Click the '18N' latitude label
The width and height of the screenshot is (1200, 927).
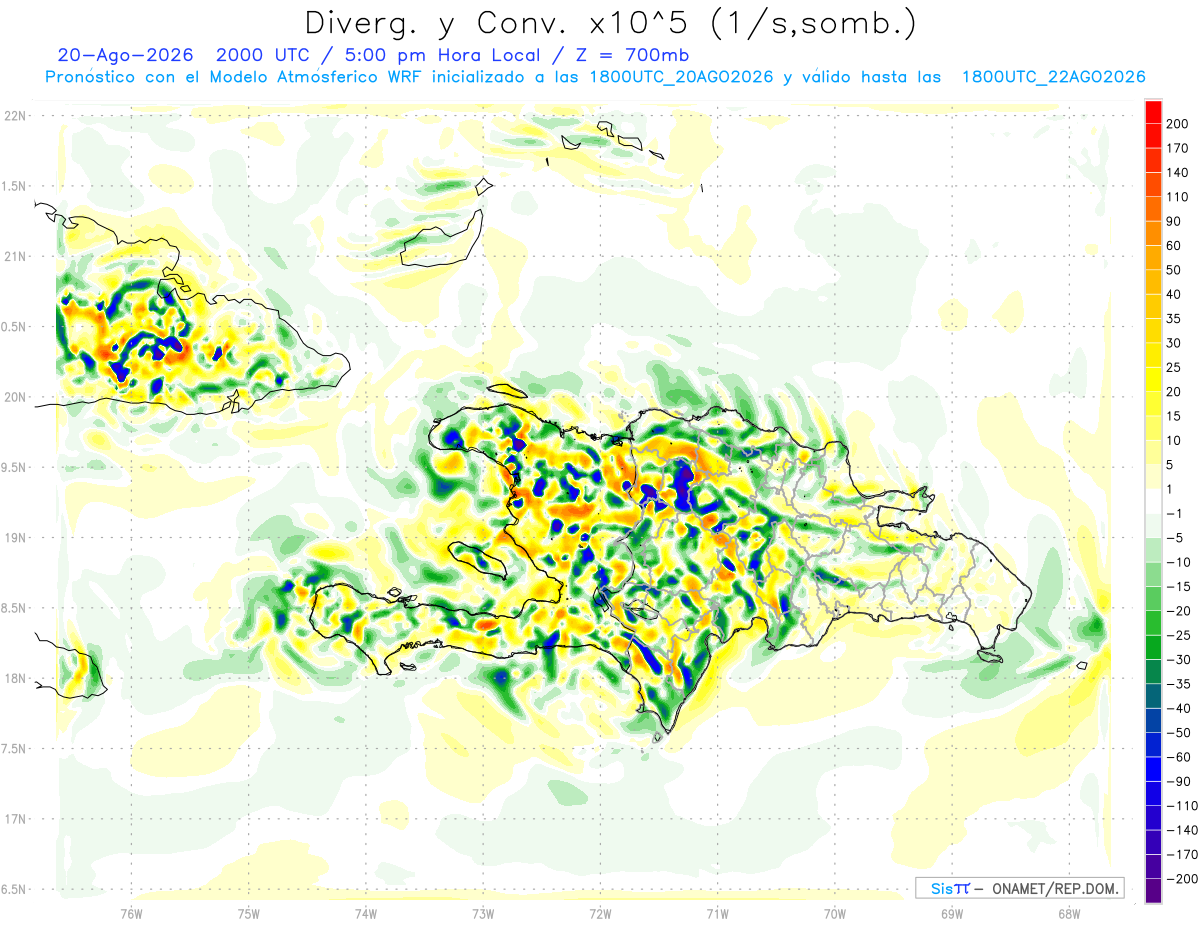[15, 678]
